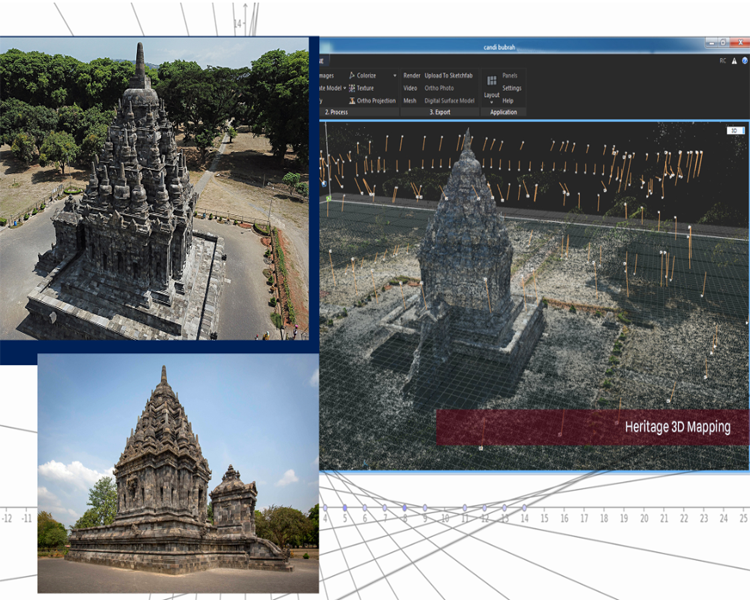Open Help in Application group

click(508, 101)
